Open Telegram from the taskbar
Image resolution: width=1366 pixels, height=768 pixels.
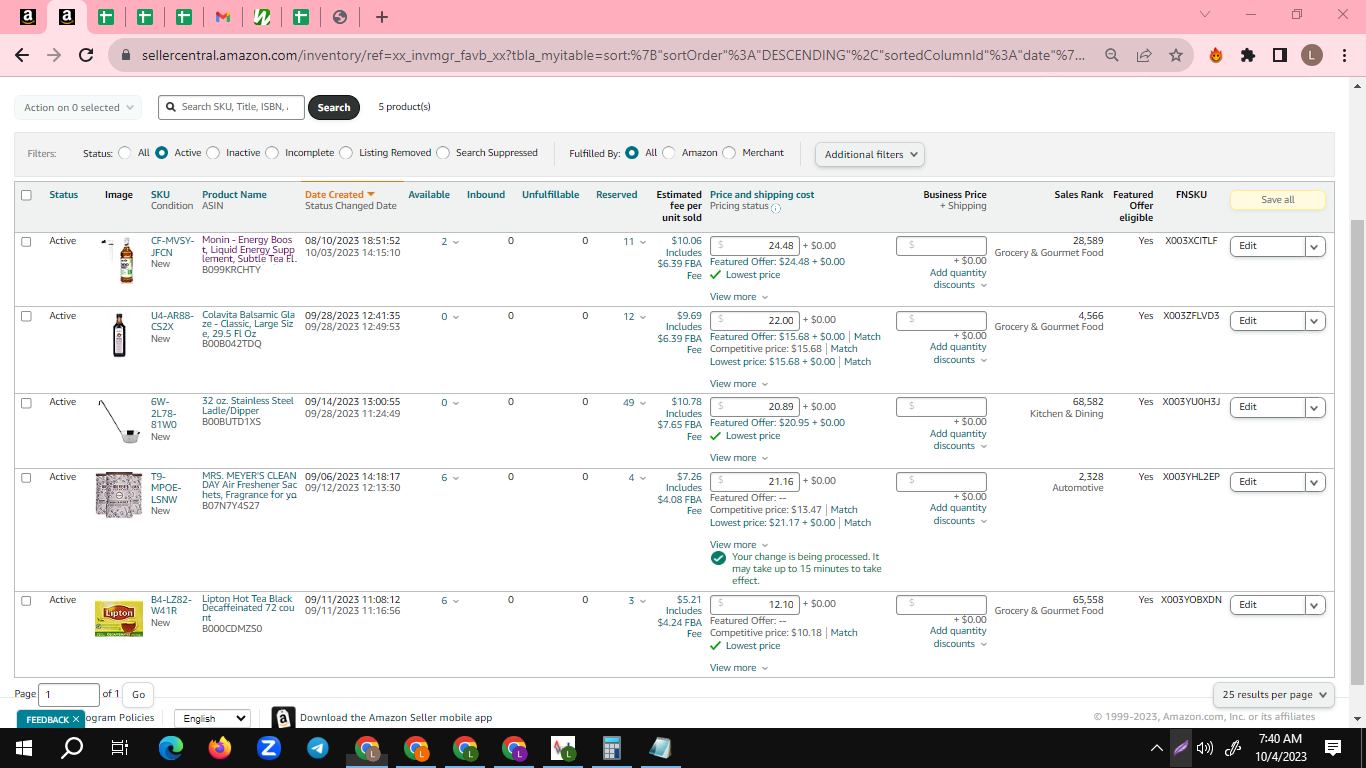click(317, 747)
